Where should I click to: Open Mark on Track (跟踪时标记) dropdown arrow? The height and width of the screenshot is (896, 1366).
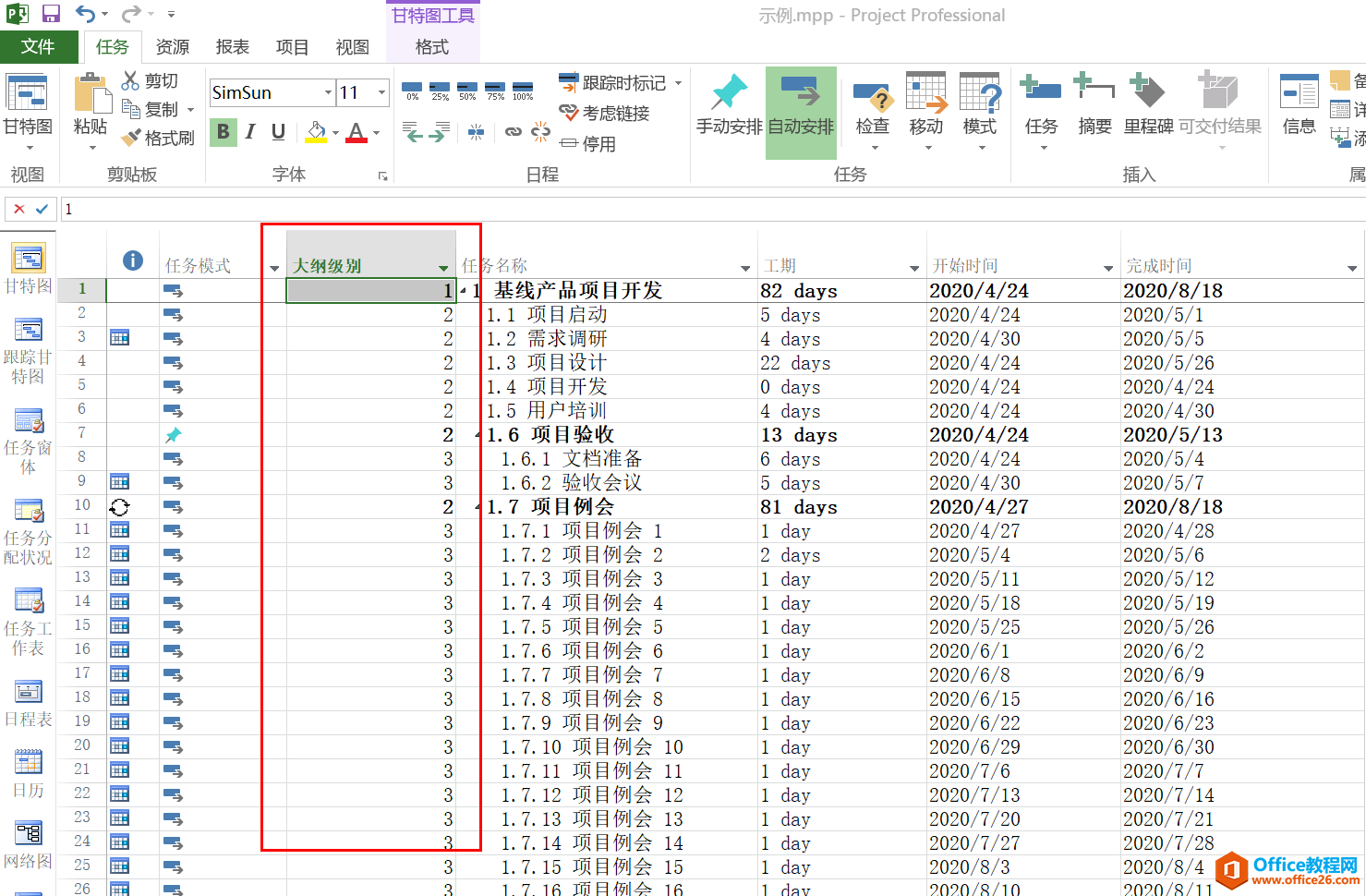(678, 82)
